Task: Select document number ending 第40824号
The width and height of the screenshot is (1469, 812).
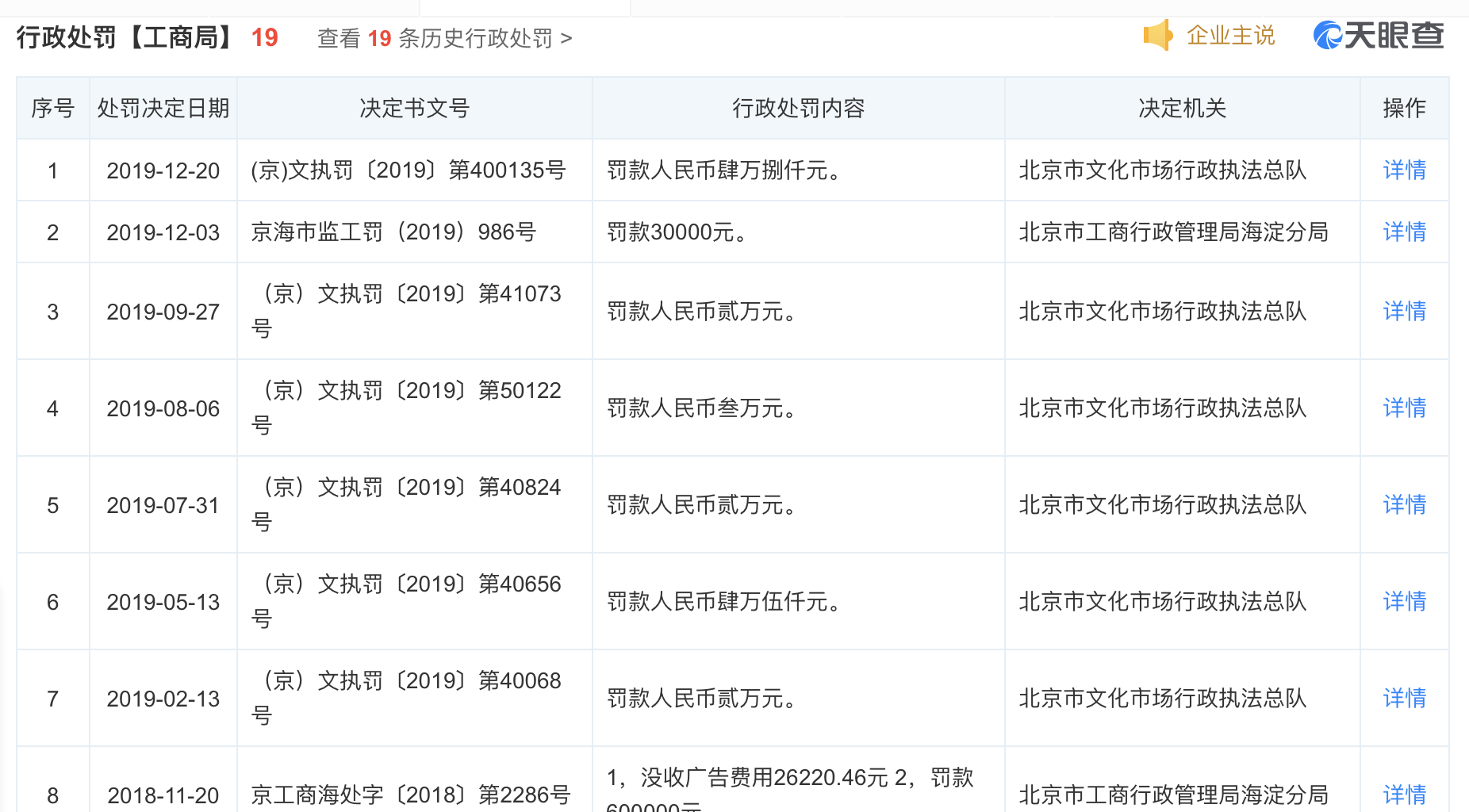Action: point(406,504)
